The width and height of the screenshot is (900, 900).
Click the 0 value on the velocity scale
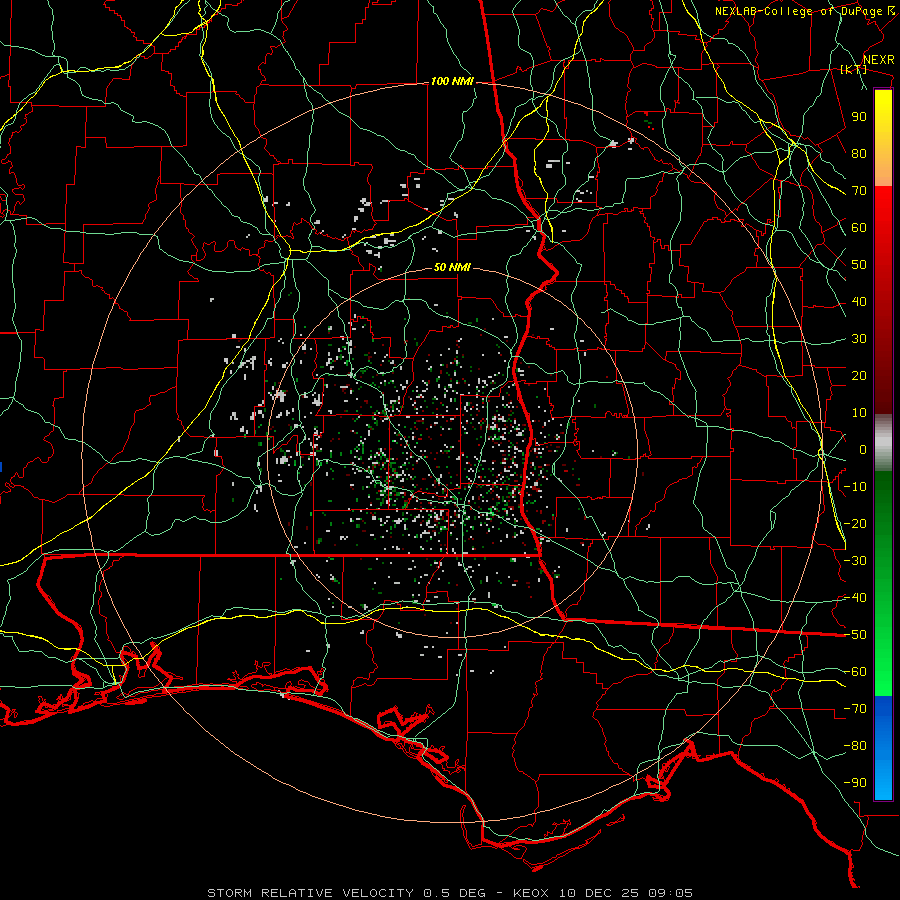coord(863,450)
